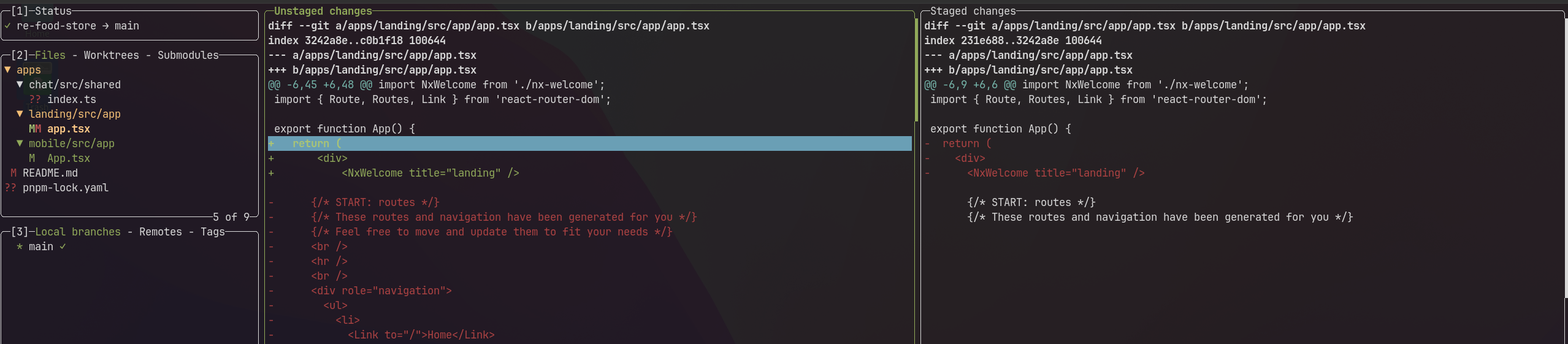This screenshot has height=344, width=1568.
Task: Click the green checkmark in the Status panel
Action: point(7,26)
